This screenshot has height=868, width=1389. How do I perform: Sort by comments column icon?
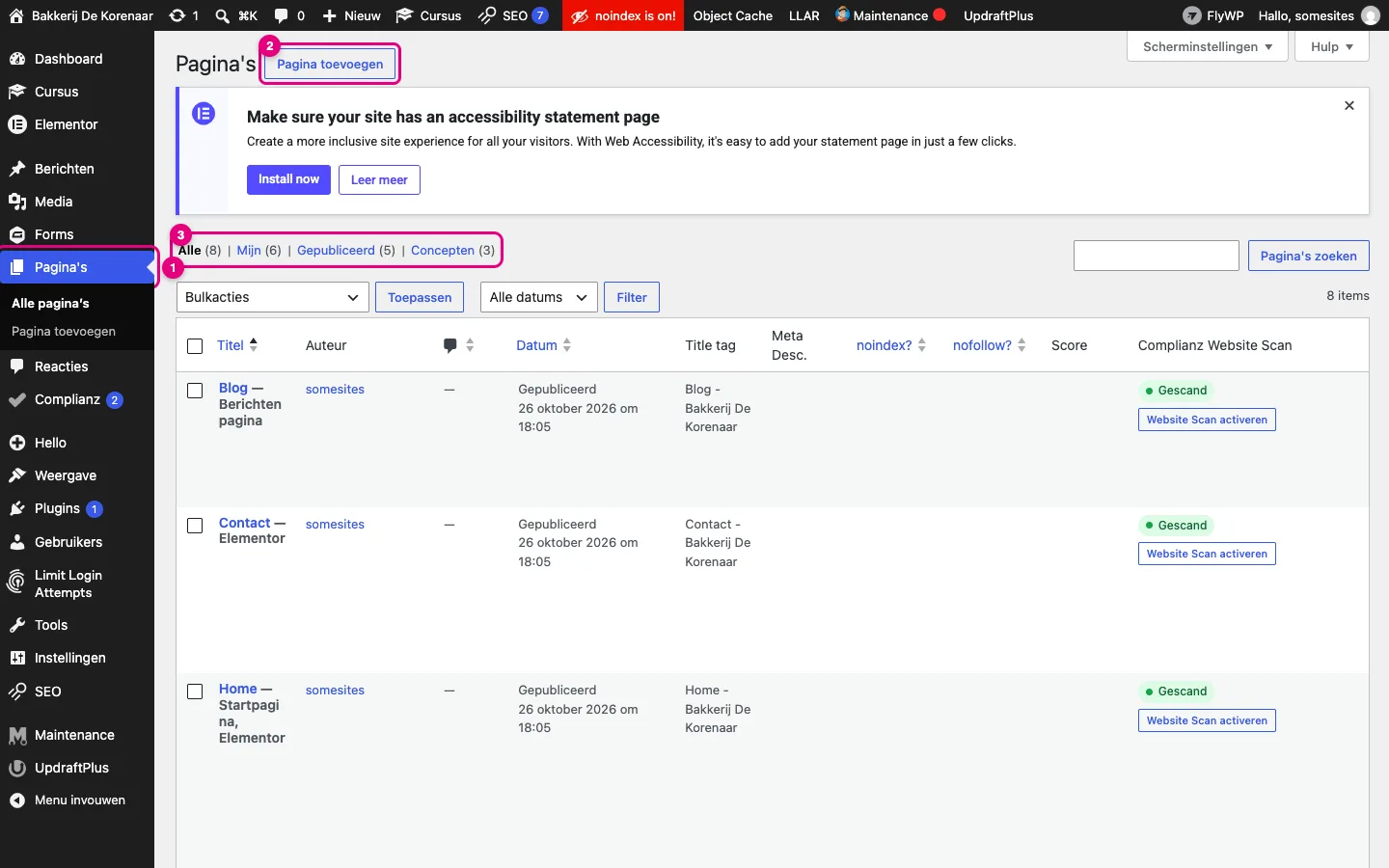click(x=450, y=345)
